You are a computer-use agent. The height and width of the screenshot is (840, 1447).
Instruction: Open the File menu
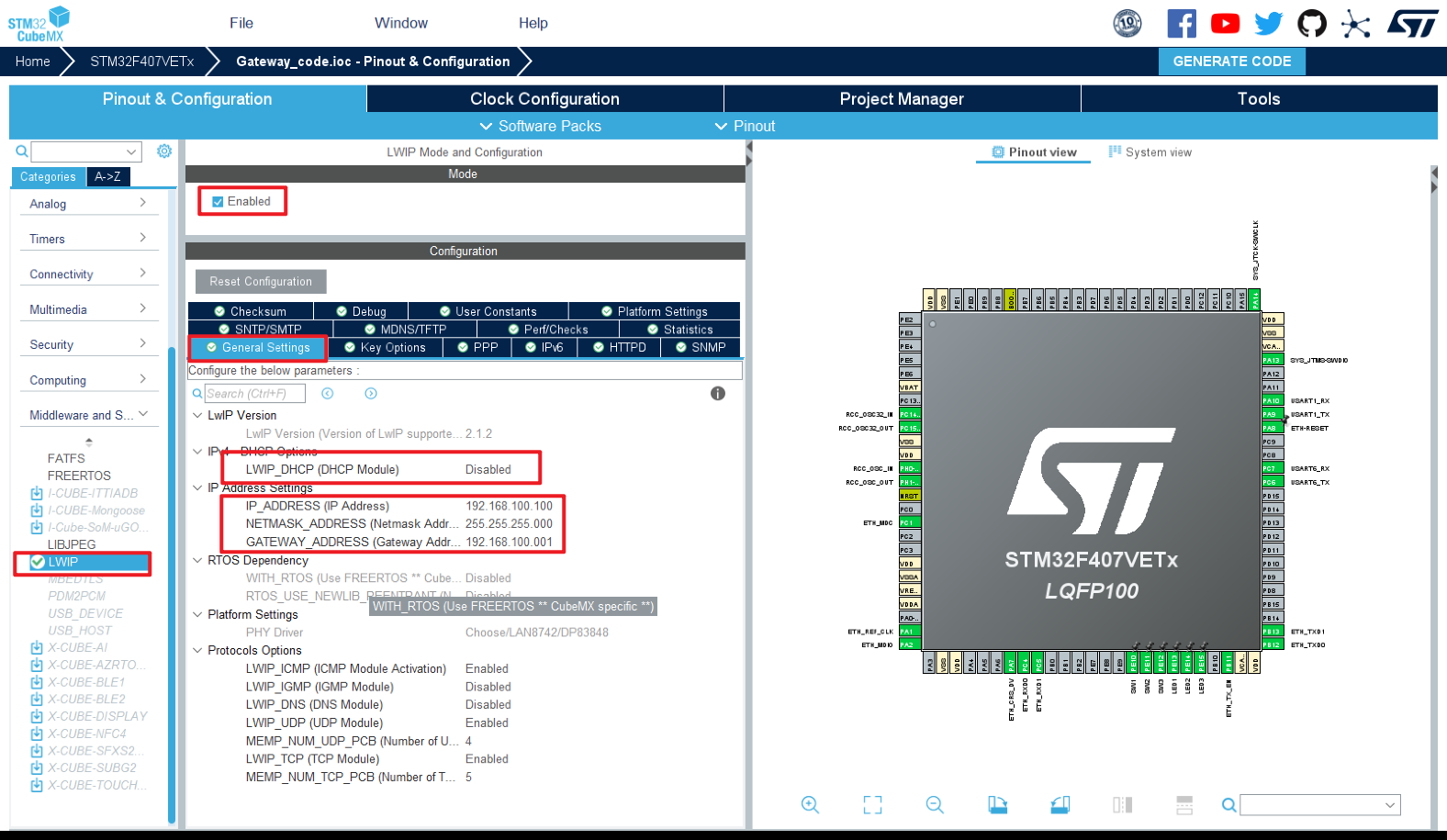click(241, 23)
